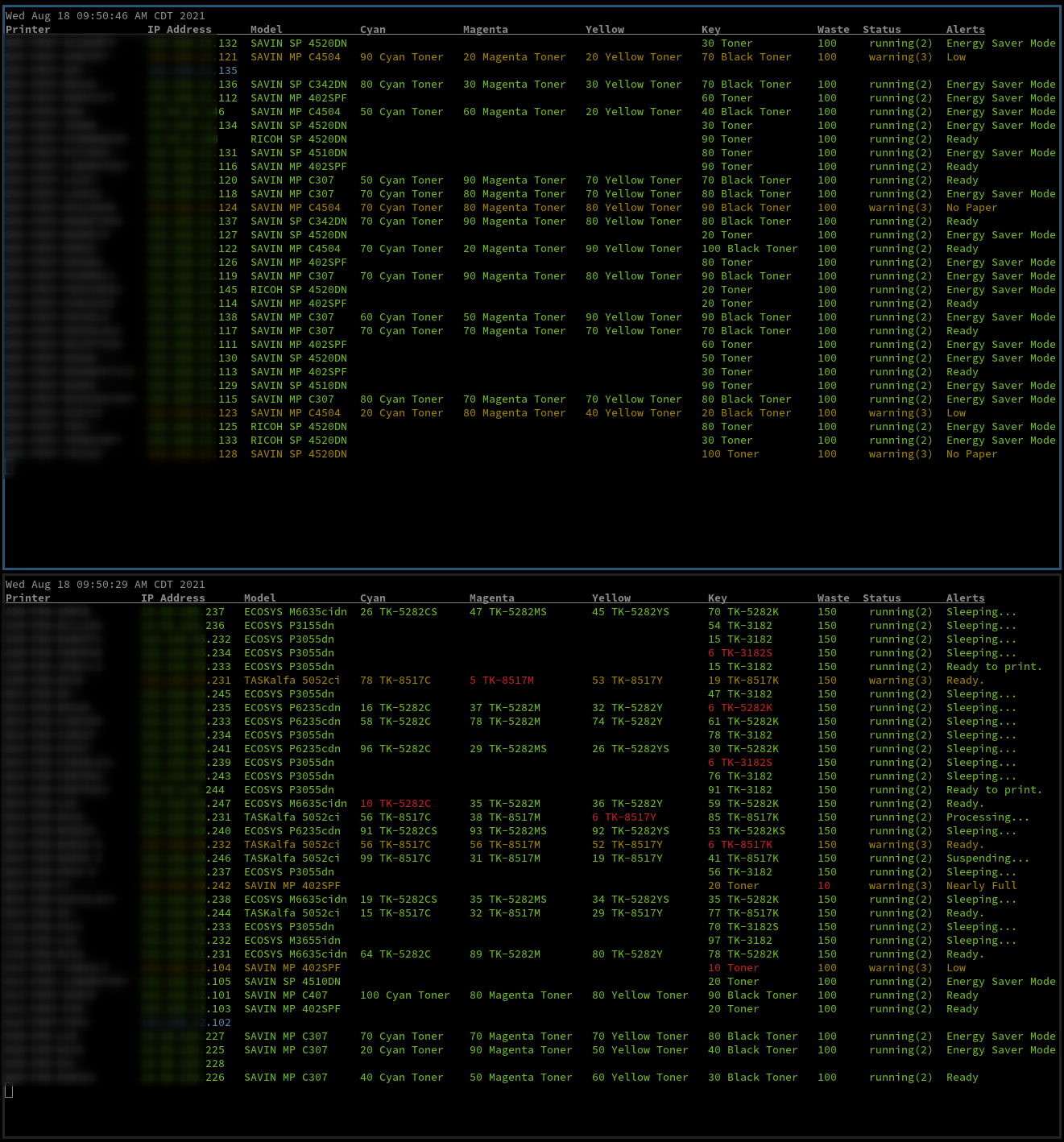The height and width of the screenshot is (1142, 1064).
Task: Click the Printer column header in the bottom pane
Action: (28, 598)
